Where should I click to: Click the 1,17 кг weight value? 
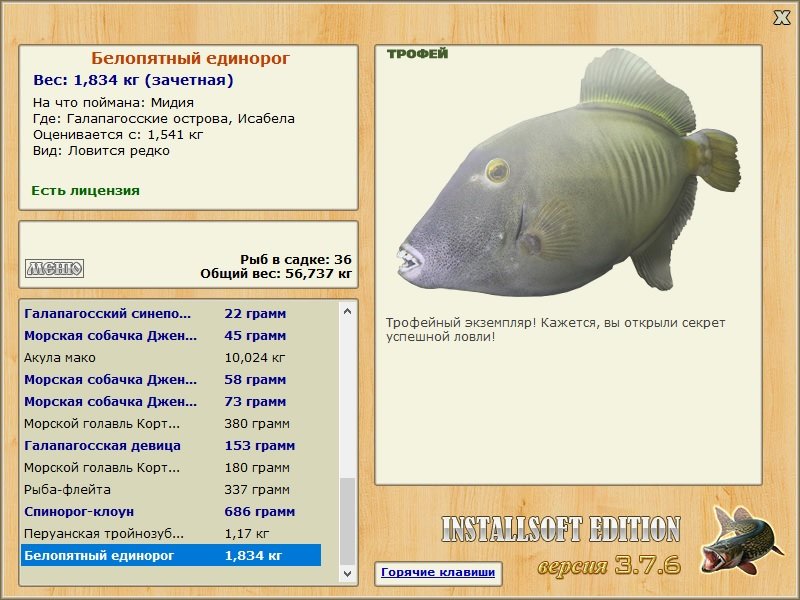click(246, 534)
